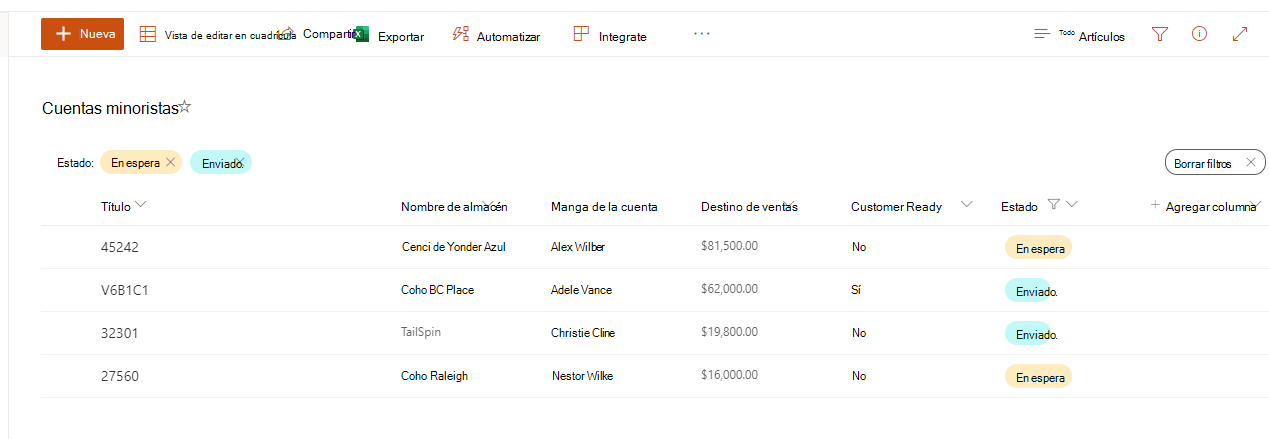Click the filter funnel icon in toolbar
Viewport: 1269px width, 439px height.
[x=1159, y=34]
